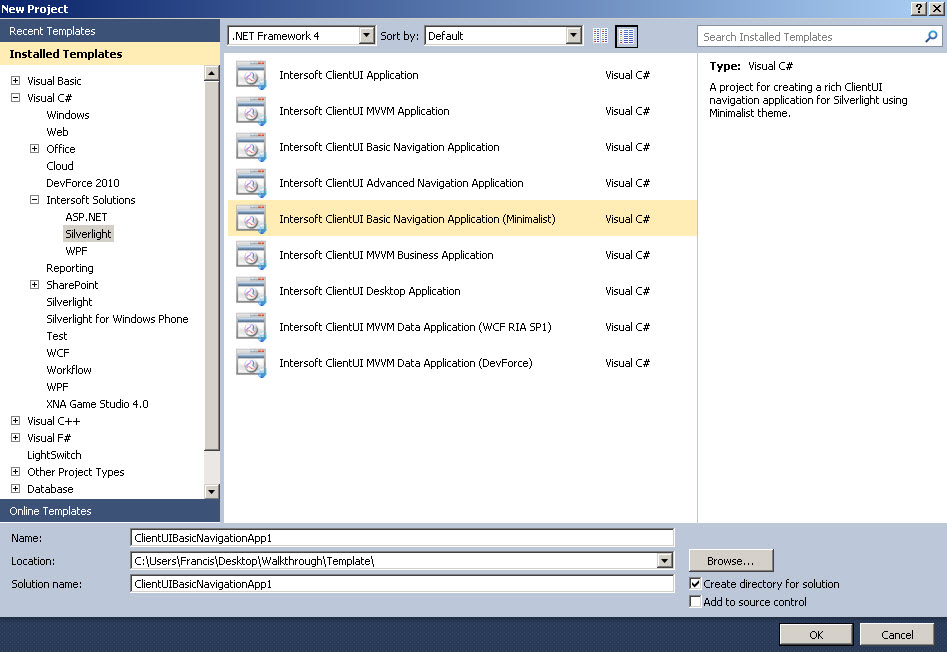Click the Cancel button
The width and height of the screenshot is (947, 652).
pos(897,634)
